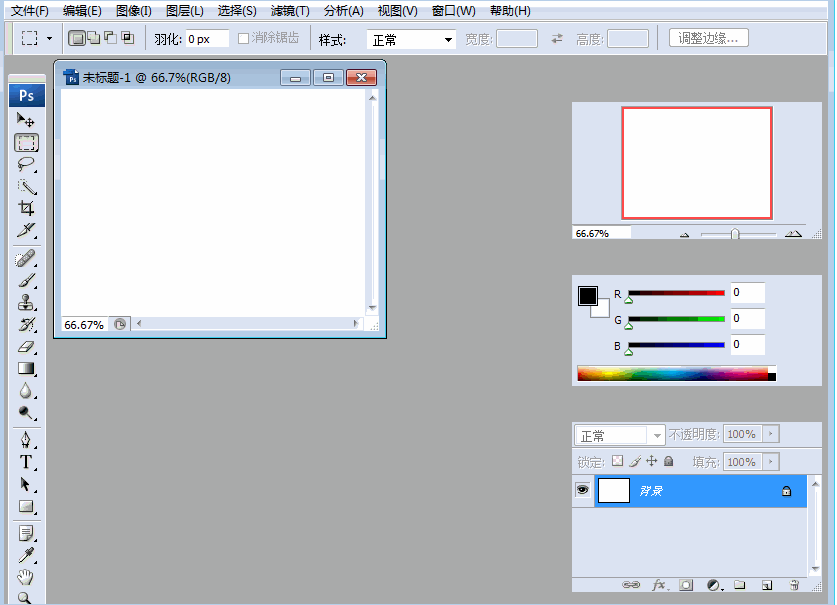Pick color from the spectrum ramp
This screenshot has width=837, height=605.
(x=676, y=373)
